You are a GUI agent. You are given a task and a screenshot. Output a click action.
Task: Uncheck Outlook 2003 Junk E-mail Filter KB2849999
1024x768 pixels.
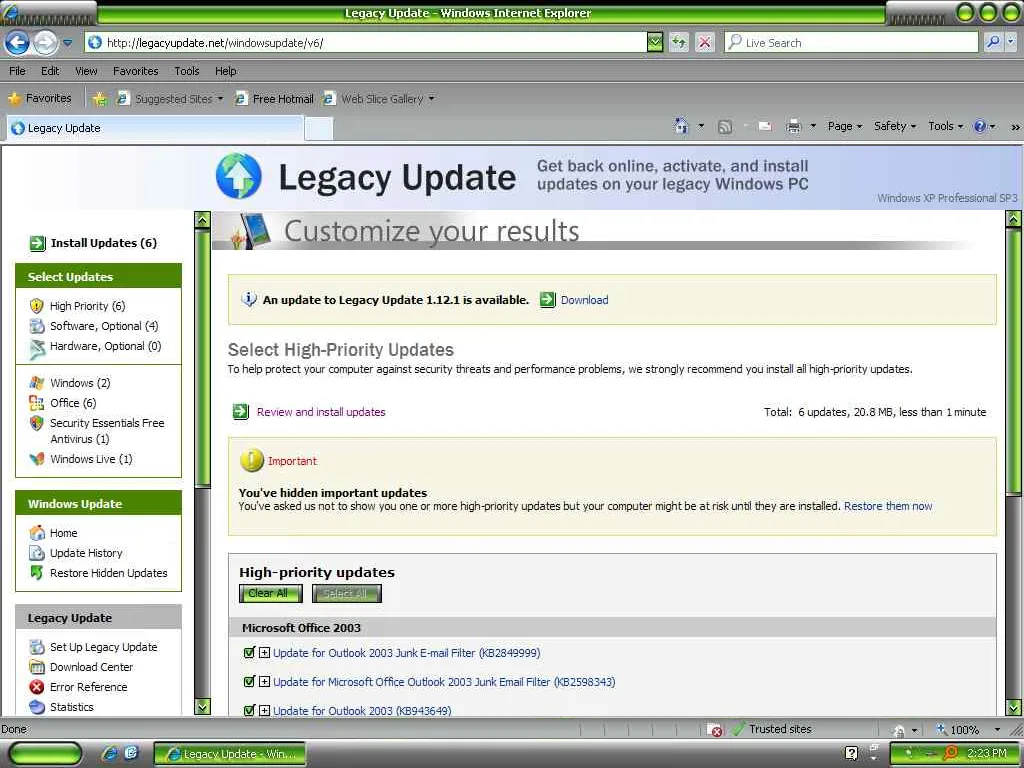pyautogui.click(x=248, y=652)
